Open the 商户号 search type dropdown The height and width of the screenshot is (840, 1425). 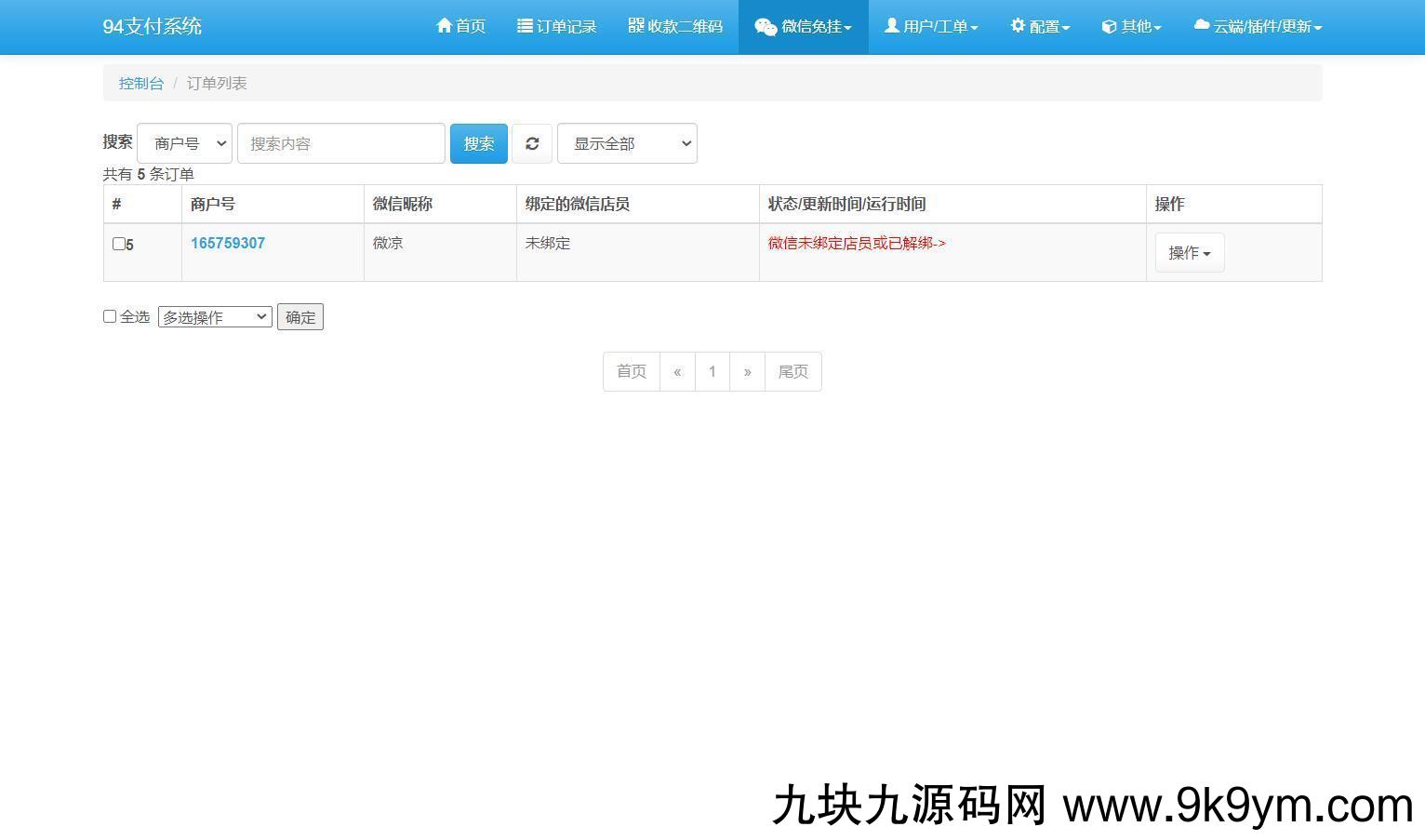tap(184, 143)
